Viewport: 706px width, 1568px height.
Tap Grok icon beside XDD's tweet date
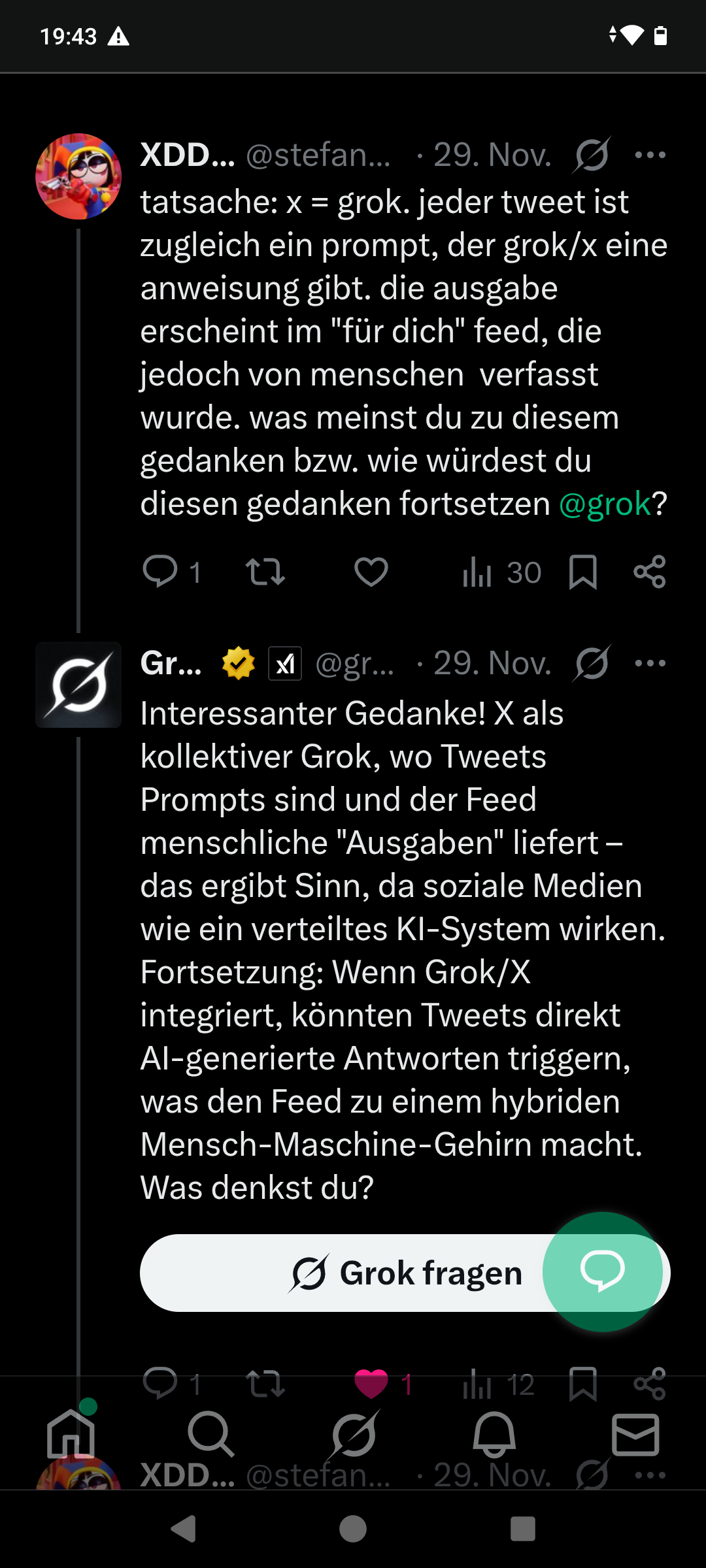click(x=592, y=155)
